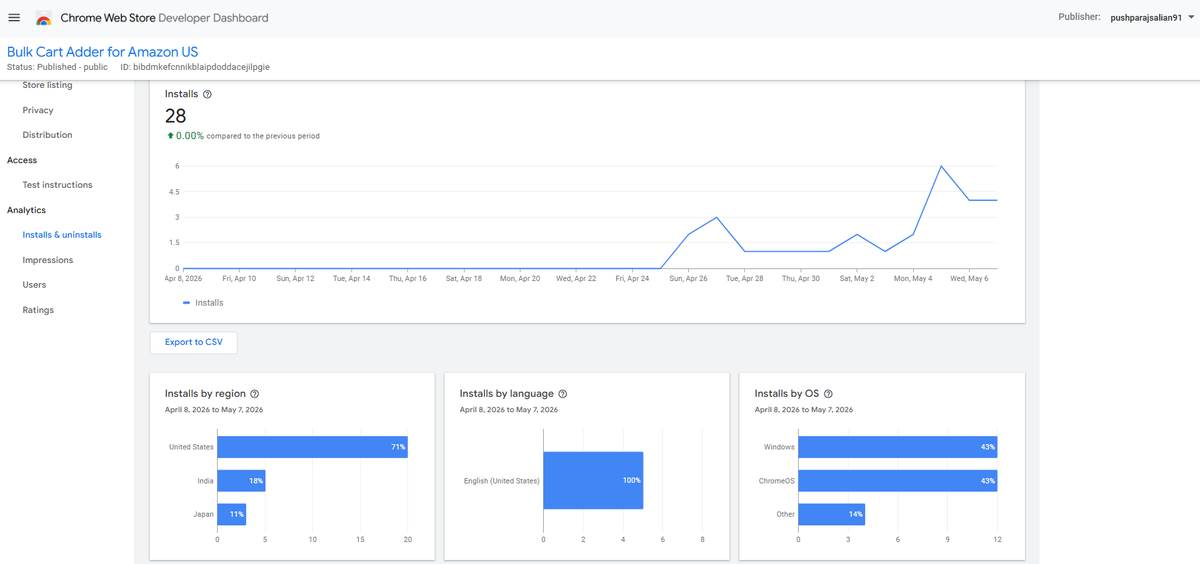Image resolution: width=1200 pixels, height=564 pixels.
Task: Toggle the Installs legend entry
Action: coord(204,302)
